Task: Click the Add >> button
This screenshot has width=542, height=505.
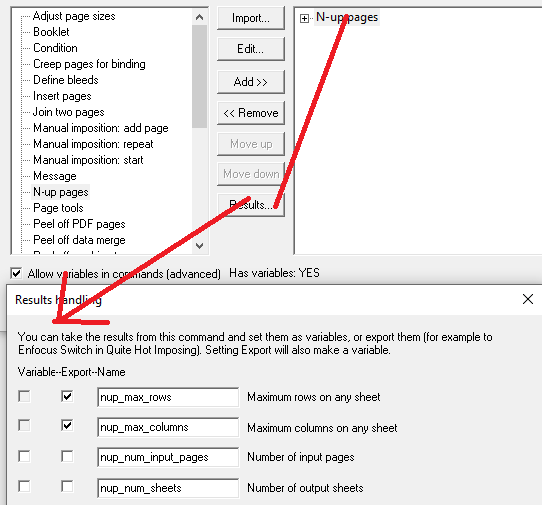Action: click(x=251, y=82)
